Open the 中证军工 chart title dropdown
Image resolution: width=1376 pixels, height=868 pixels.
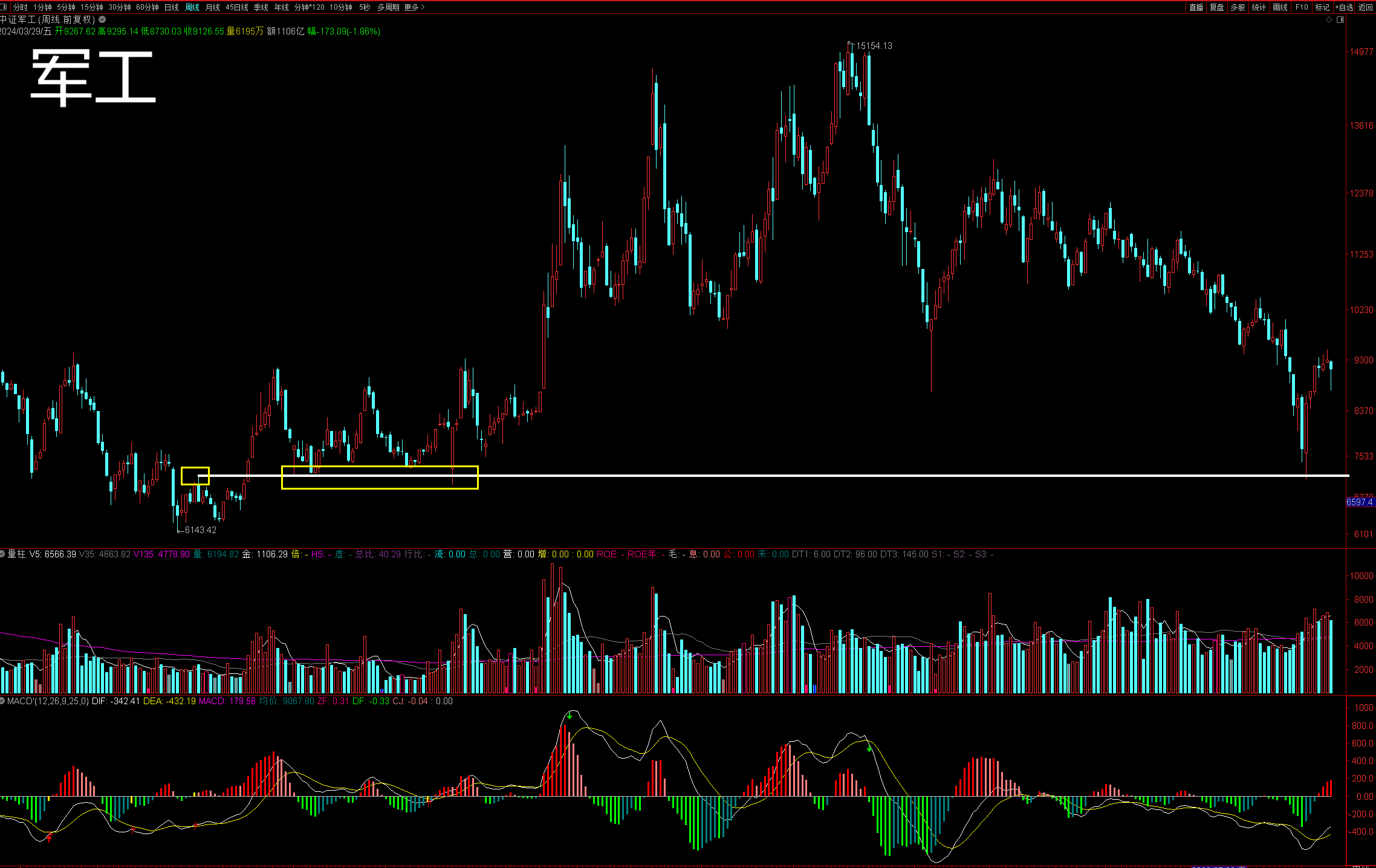102,19
